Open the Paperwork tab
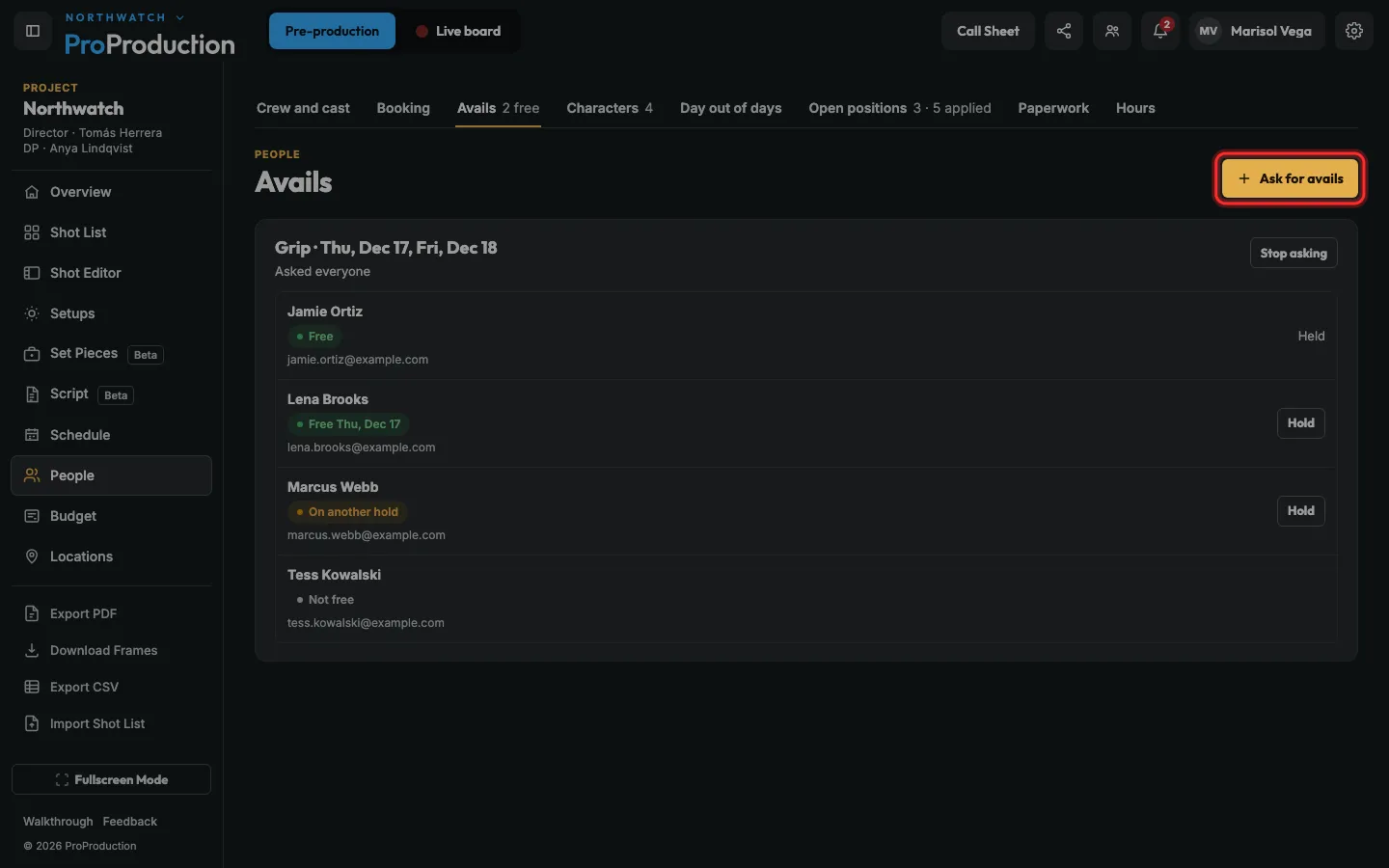The height and width of the screenshot is (868, 1389). (x=1053, y=108)
